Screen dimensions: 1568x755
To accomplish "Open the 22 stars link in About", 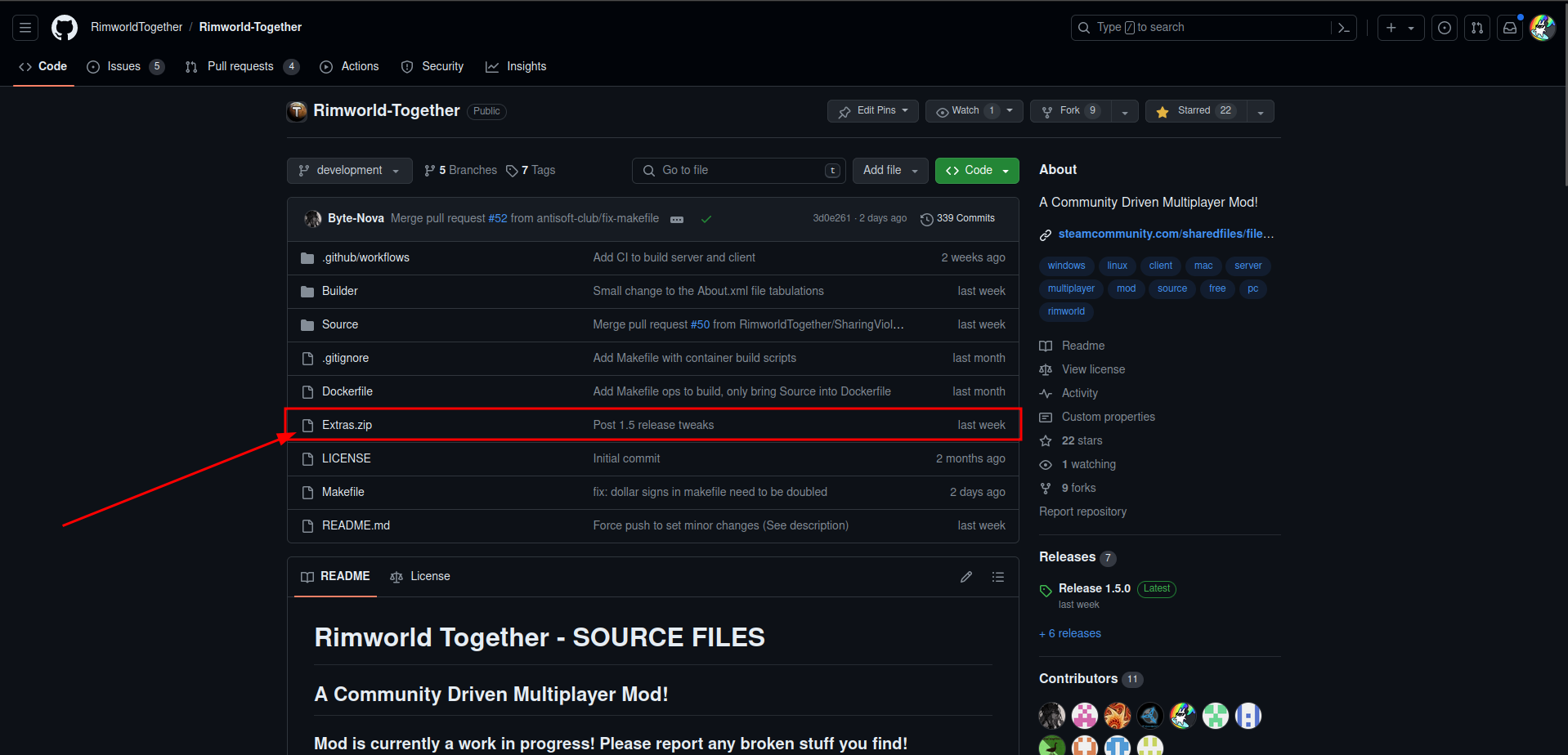I will [x=1082, y=440].
